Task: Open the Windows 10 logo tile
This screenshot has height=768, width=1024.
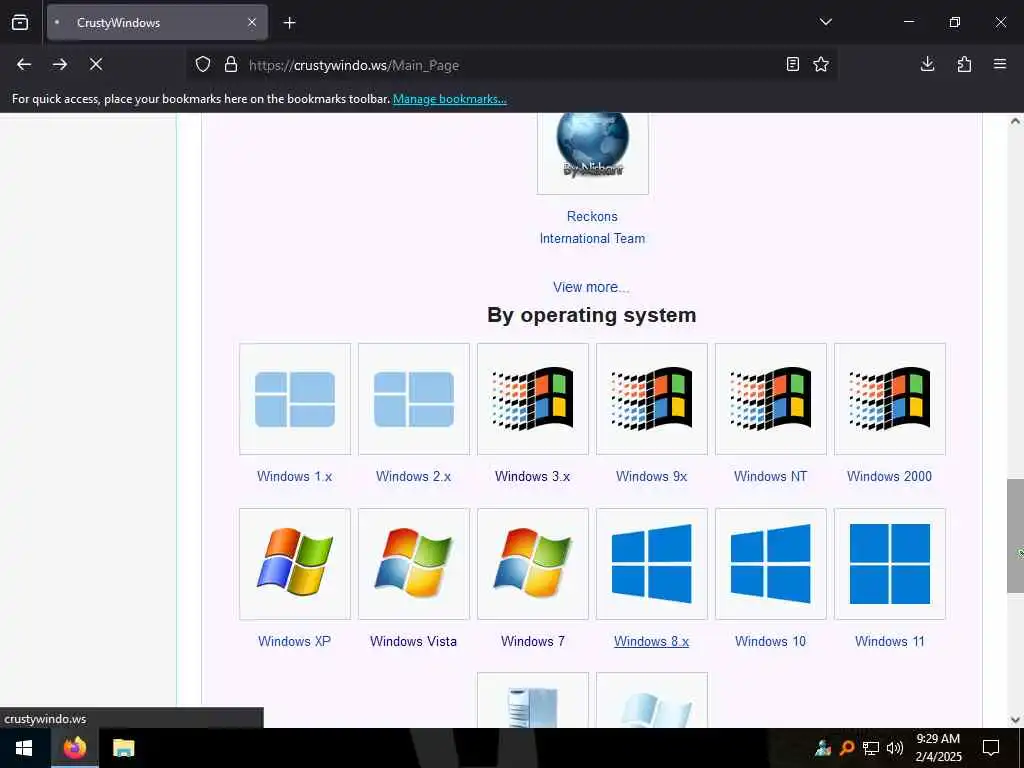Action: click(x=771, y=564)
